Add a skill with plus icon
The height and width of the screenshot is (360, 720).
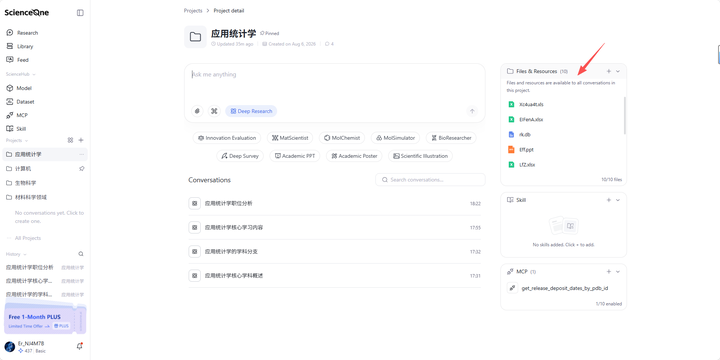pos(609,200)
